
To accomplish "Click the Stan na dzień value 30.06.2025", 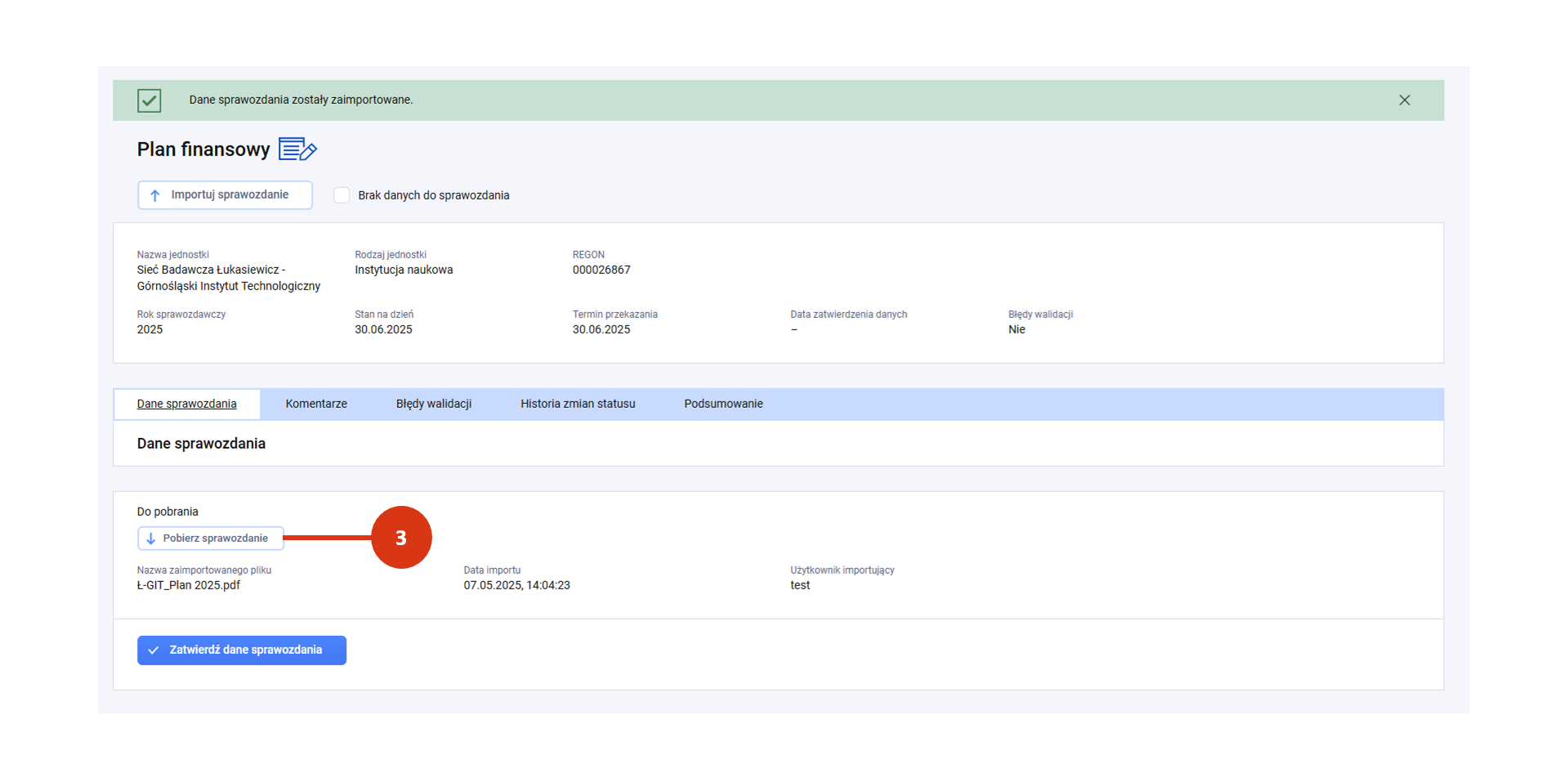I will (383, 329).
